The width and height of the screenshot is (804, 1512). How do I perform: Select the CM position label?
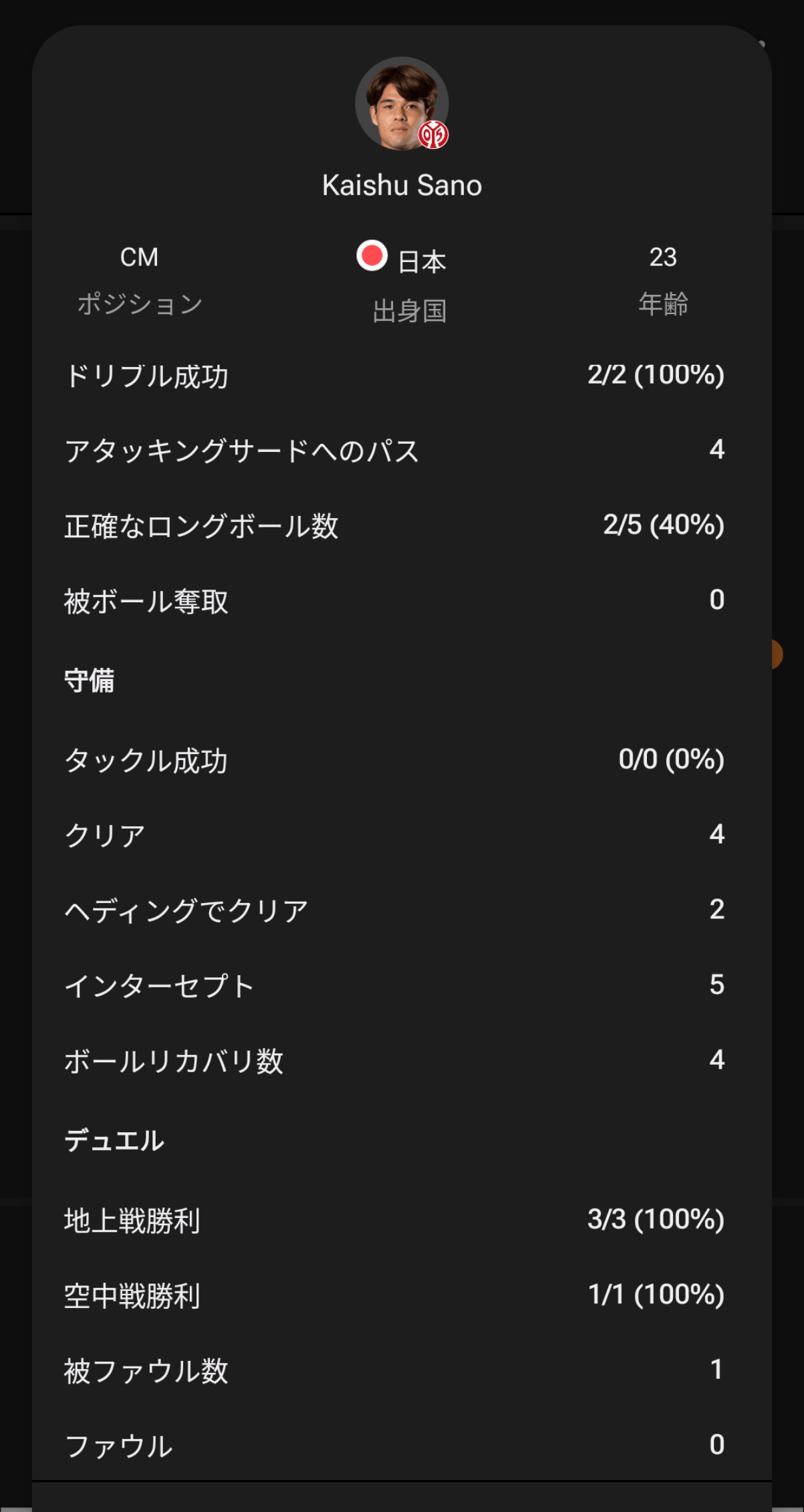[139, 257]
